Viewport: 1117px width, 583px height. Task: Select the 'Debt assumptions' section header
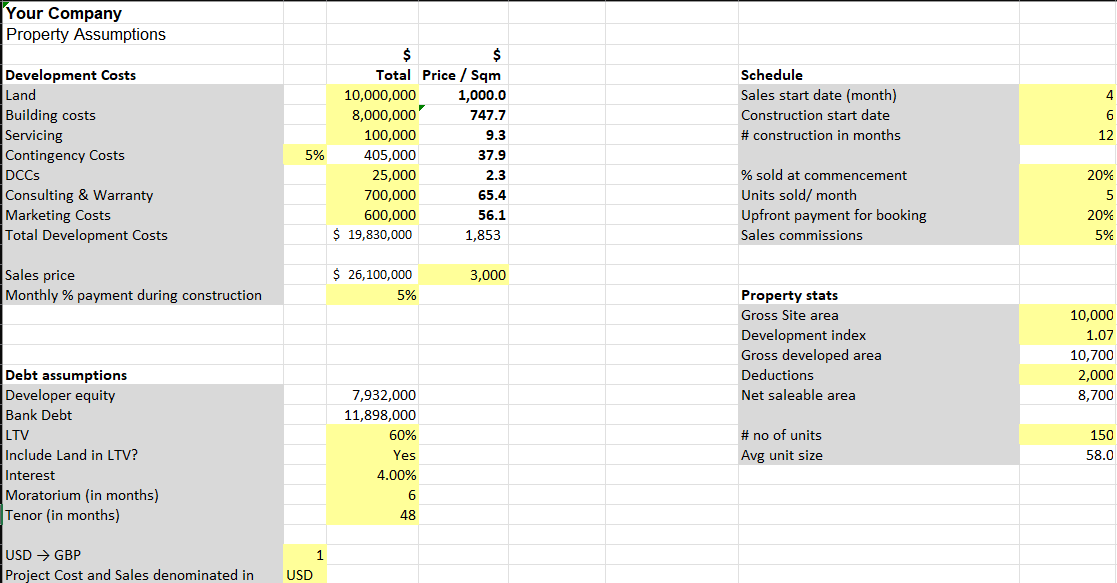click(66, 375)
